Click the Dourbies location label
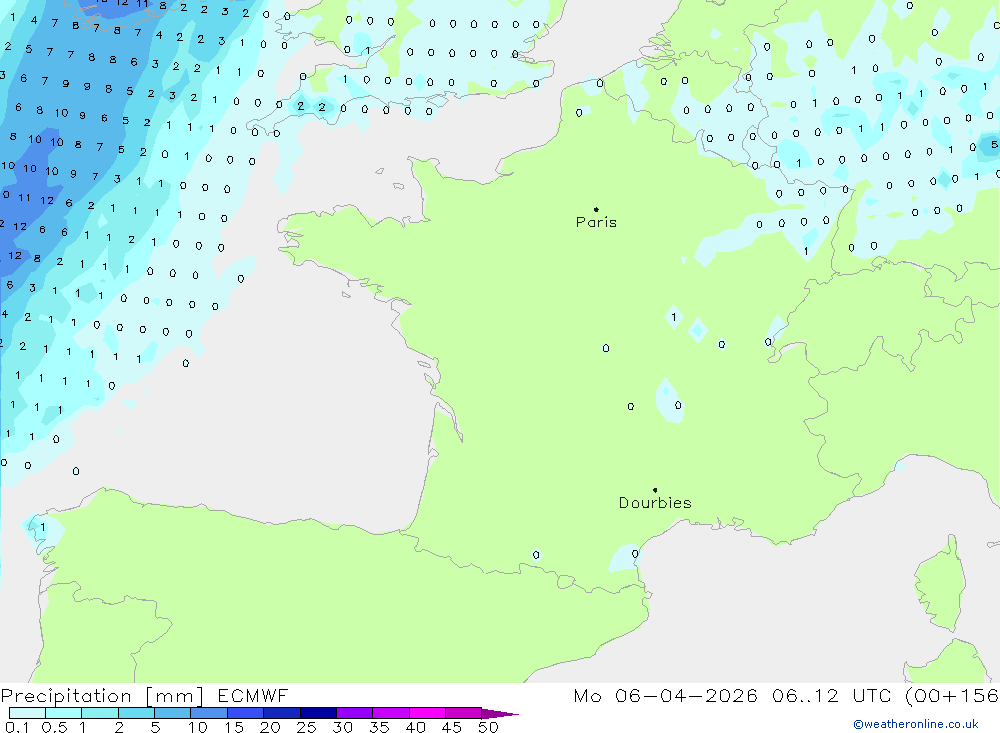This screenshot has width=1000, height=733. pyautogui.click(x=655, y=503)
